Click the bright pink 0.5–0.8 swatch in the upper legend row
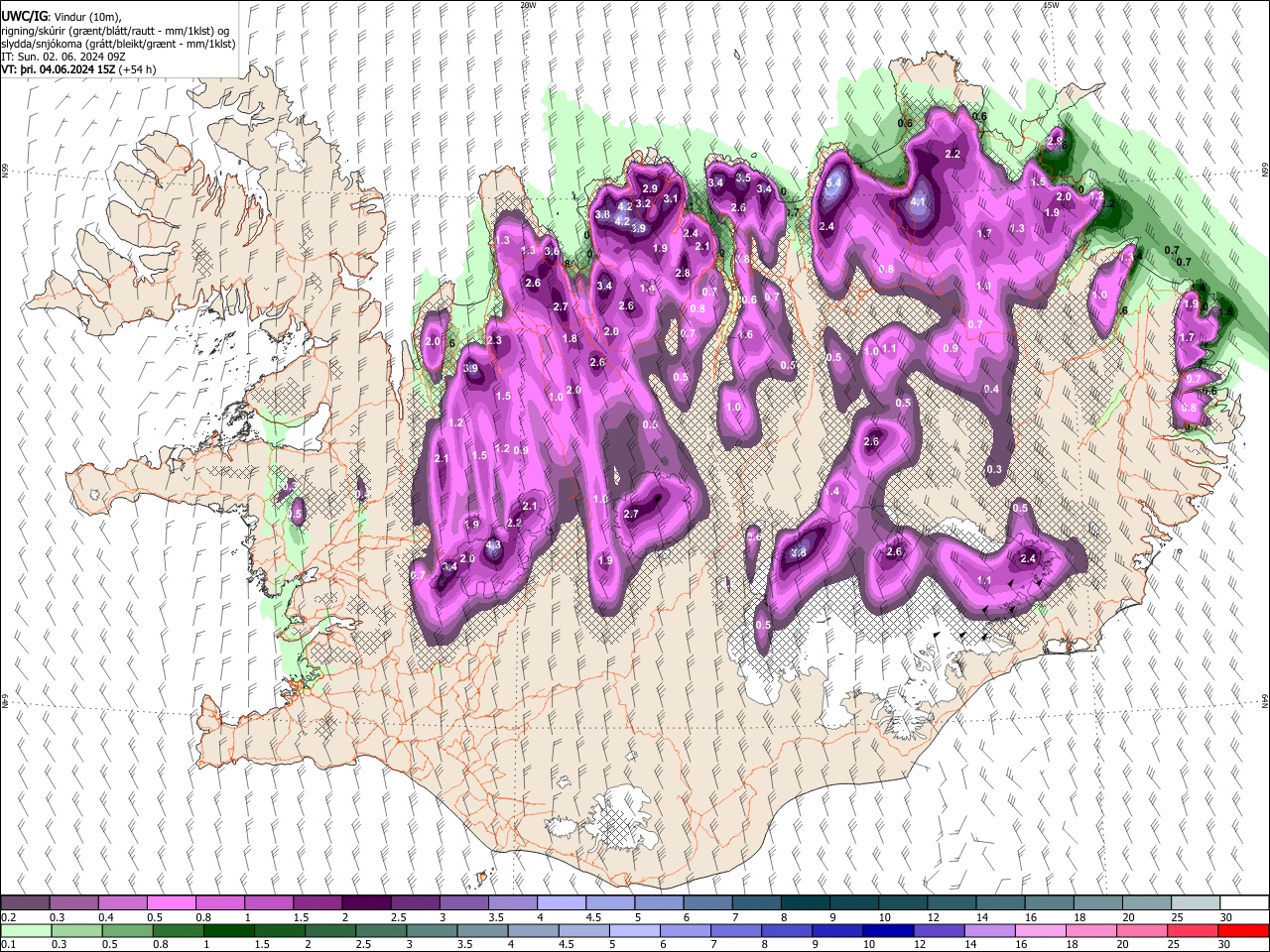This screenshot has width=1270, height=952. pyautogui.click(x=171, y=903)
